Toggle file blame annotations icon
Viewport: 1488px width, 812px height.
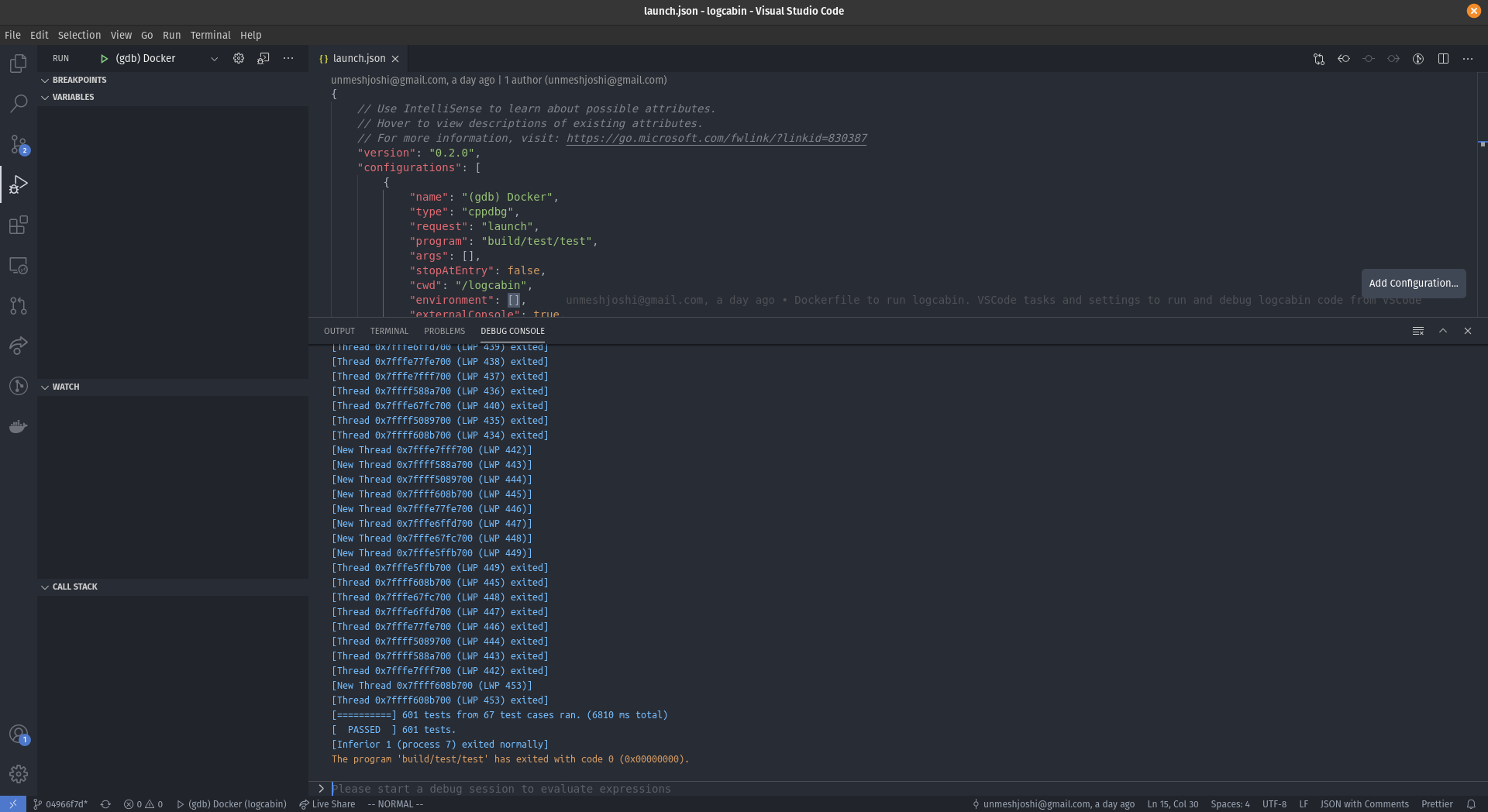pos(1418,59)
